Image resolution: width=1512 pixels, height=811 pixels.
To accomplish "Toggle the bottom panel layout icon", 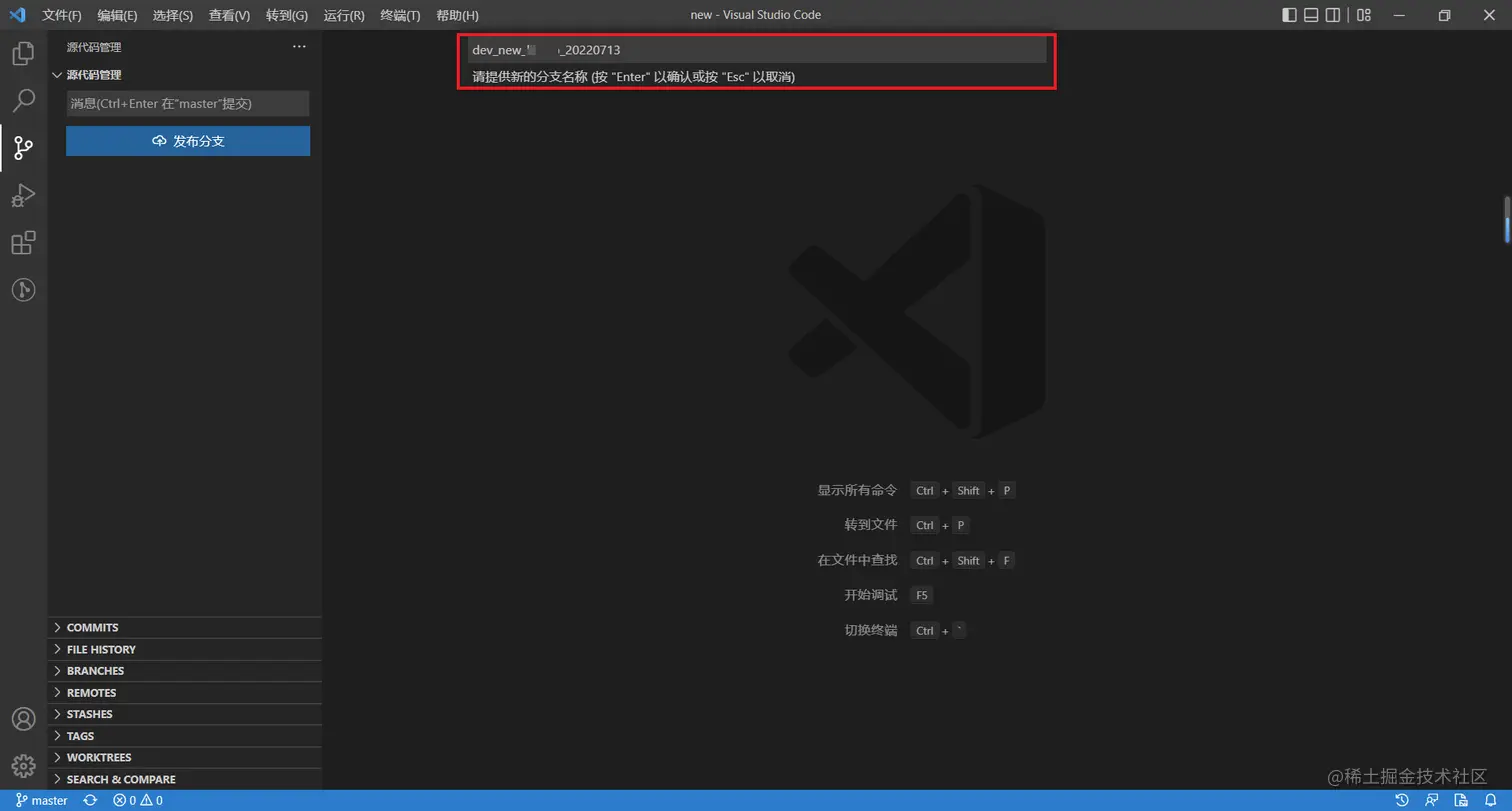I will click(x=1311, y=15).
